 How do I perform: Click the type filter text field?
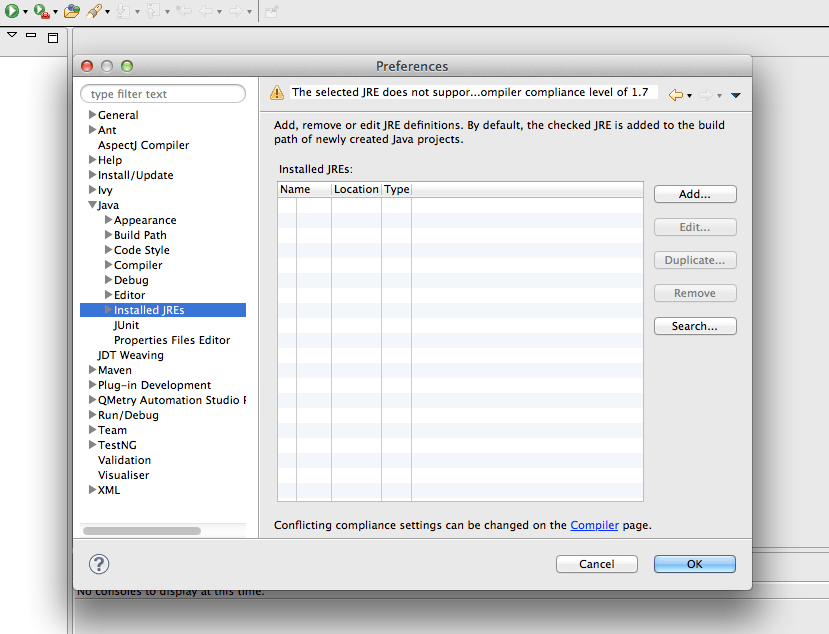click(163, 94)
